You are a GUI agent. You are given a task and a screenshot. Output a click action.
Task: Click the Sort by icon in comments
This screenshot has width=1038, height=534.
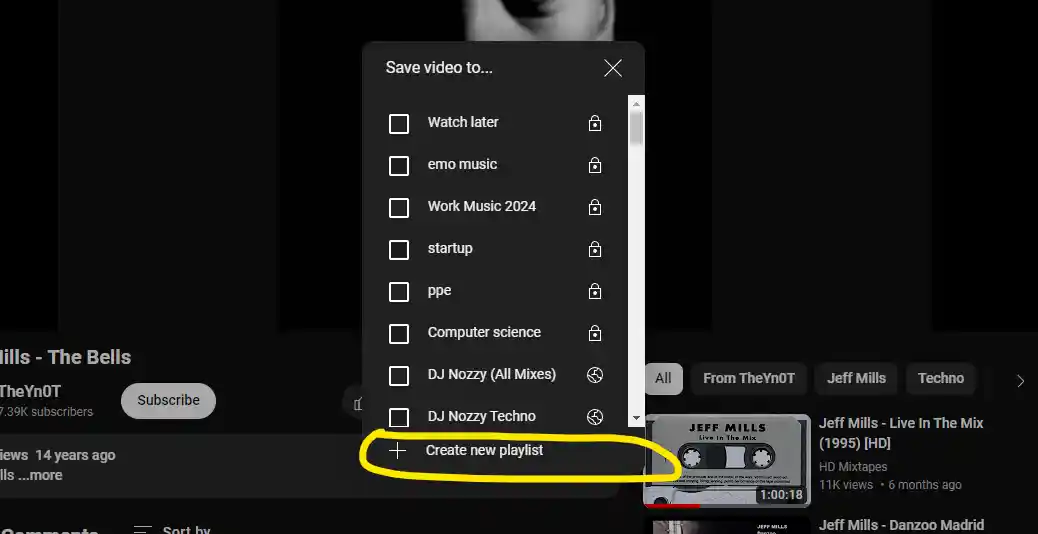coord(143,530)
